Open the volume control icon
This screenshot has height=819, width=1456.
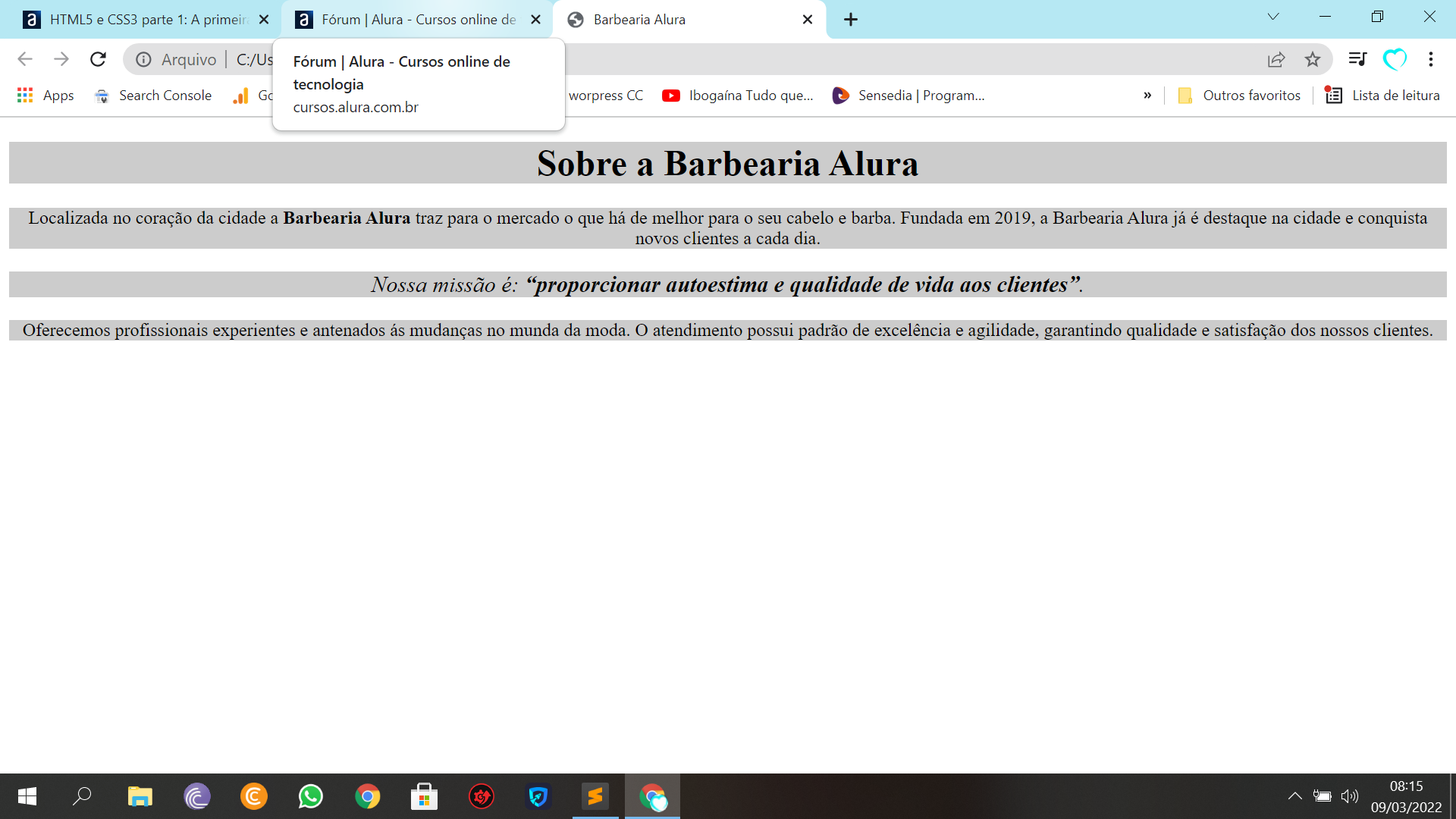[1350, 796]
